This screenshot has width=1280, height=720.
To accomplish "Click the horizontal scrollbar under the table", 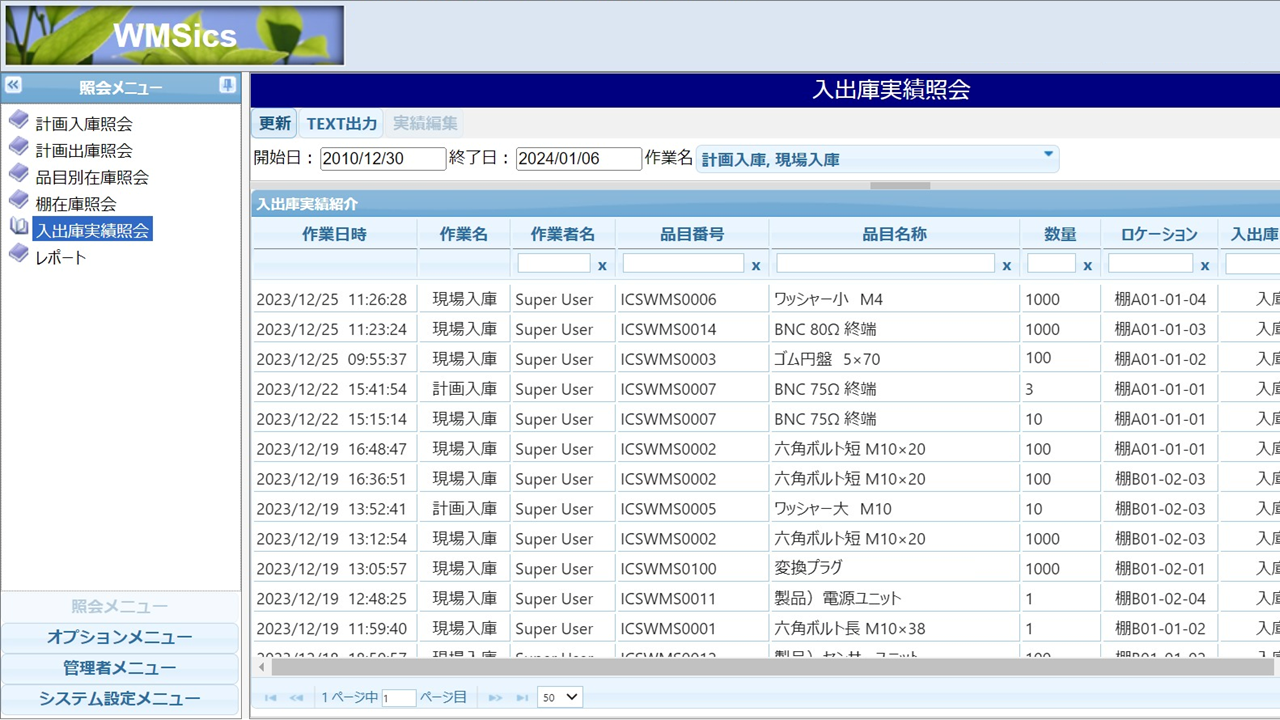I will tap(760, 667).
